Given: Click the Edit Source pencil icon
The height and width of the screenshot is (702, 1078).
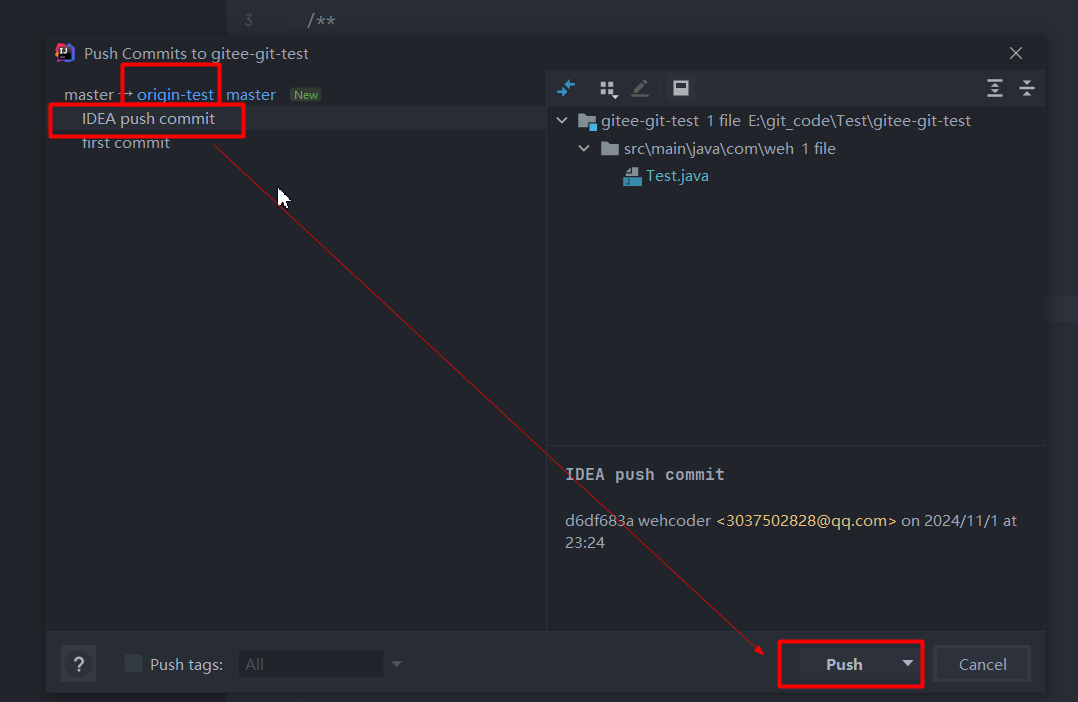Looking at the screenshot, I should (640, 88).
